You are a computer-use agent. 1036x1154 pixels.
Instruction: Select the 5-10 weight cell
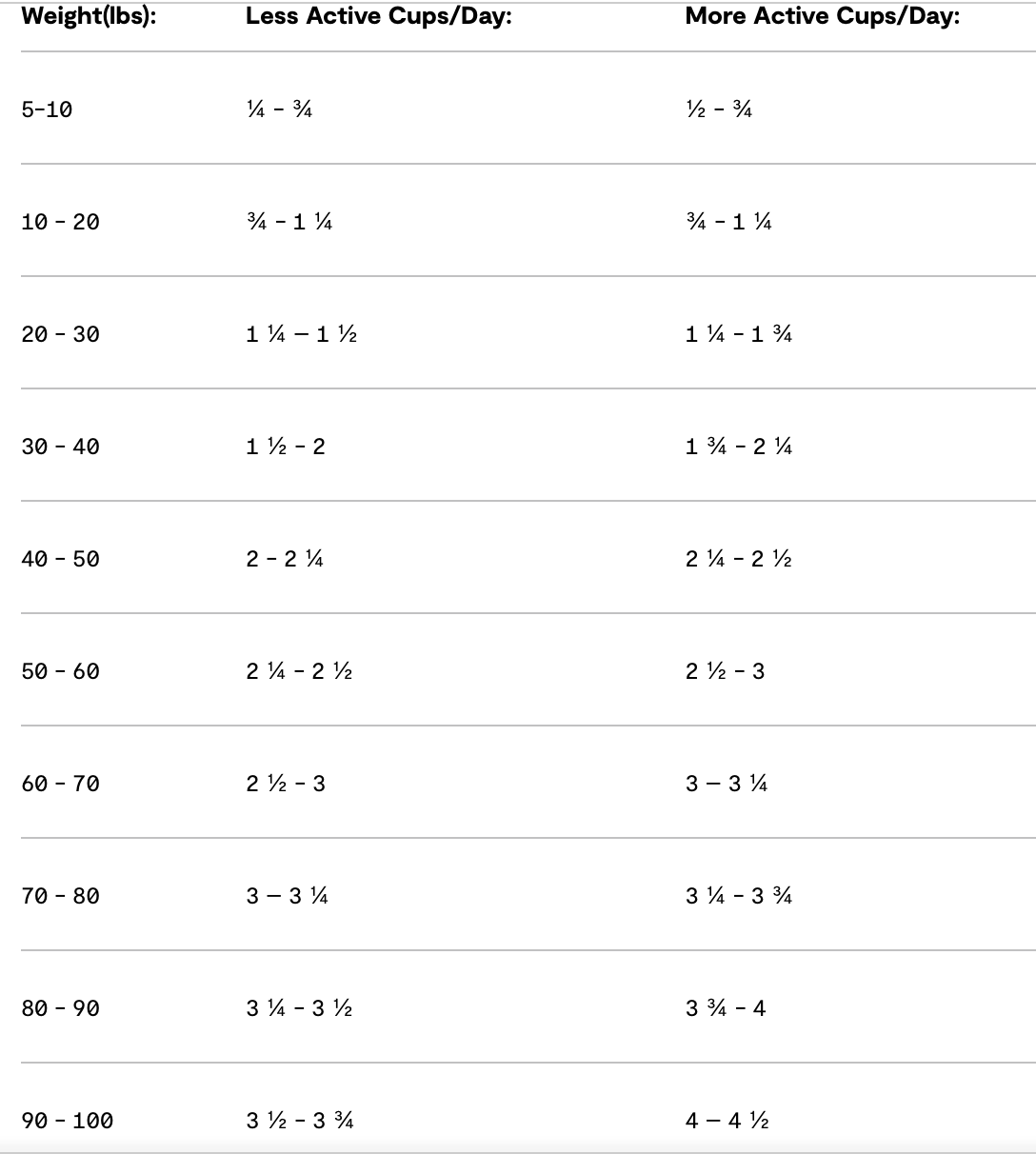(x=47, y=109)
